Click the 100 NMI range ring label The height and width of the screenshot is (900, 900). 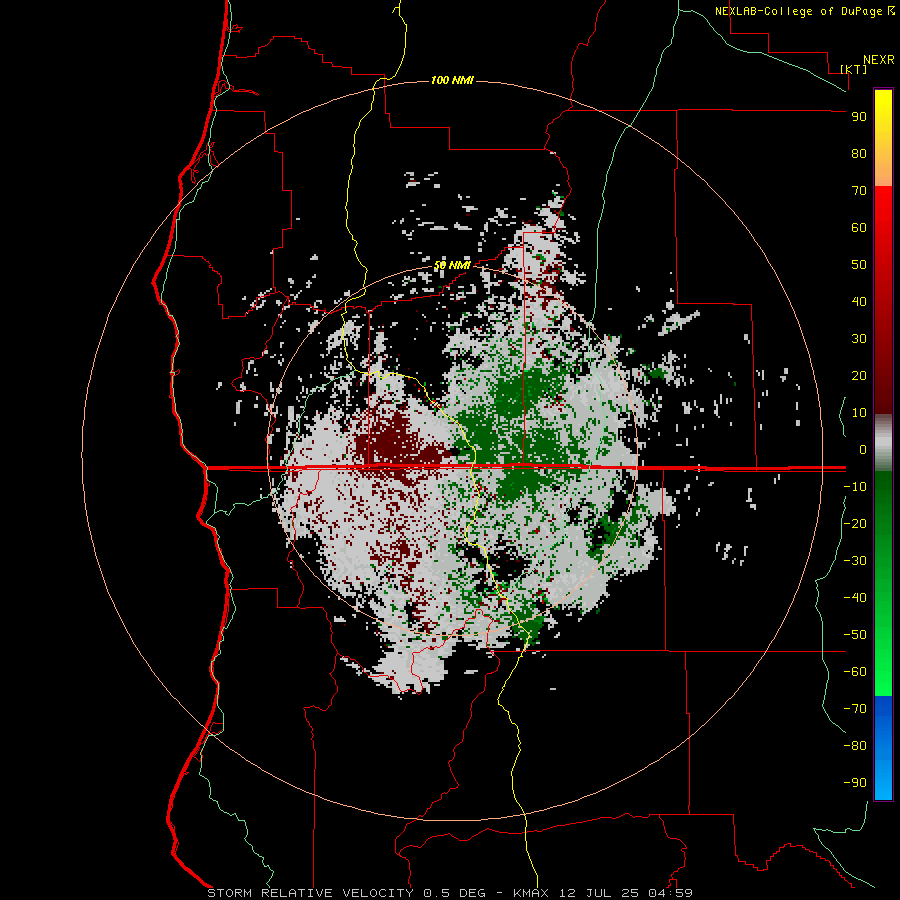(x=452, y=80)
